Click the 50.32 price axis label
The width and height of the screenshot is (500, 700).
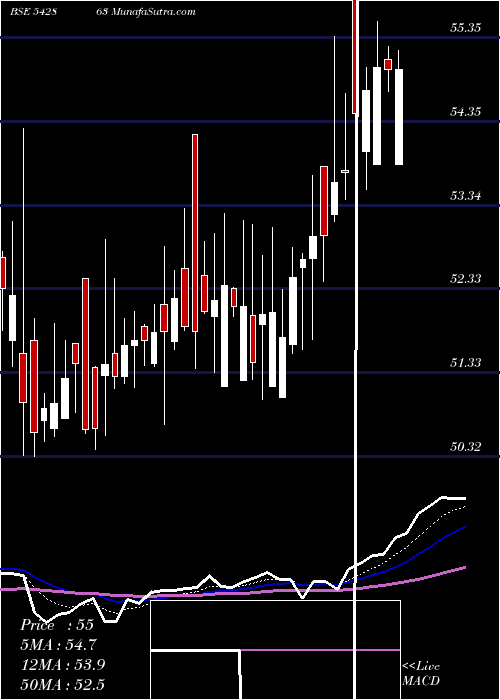click(x=465, y=446)
